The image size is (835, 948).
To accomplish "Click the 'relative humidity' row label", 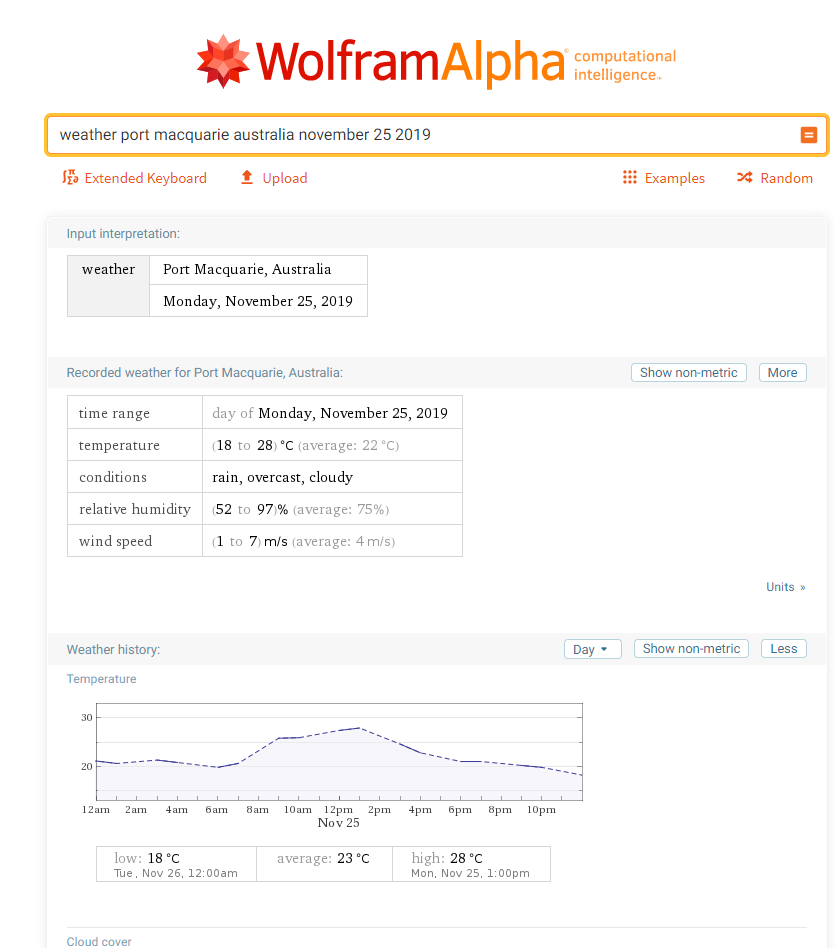I will (135, 509).
